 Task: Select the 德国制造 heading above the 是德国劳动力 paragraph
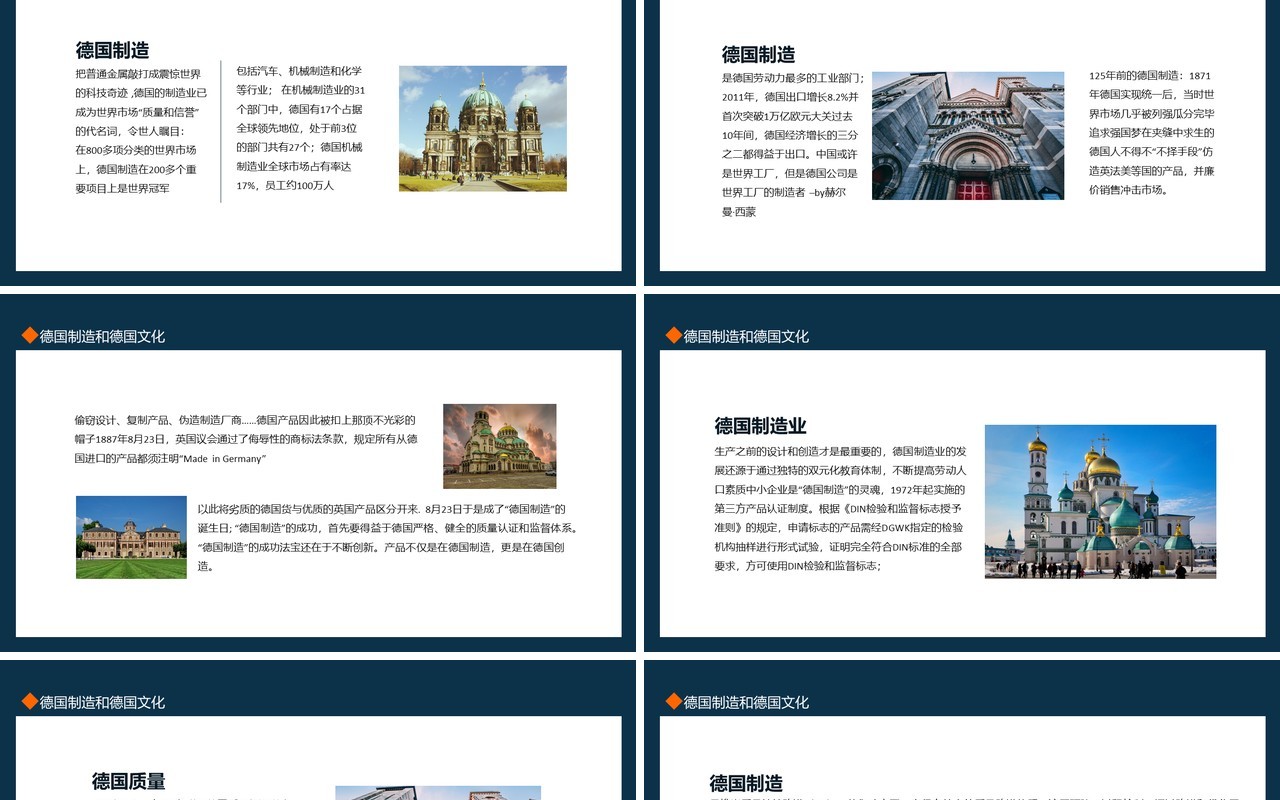click(x=759, y=54)
